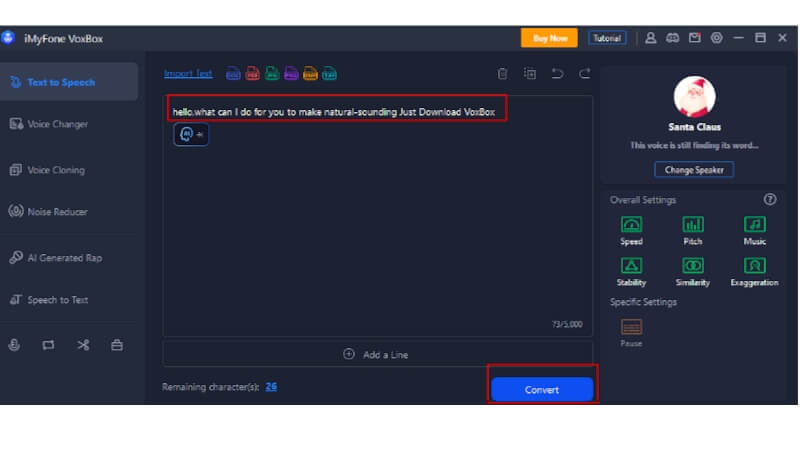The width and height of the screenshot is (800, 450).
Task: Click the orange Buy Now button
Action: [549, 38]
